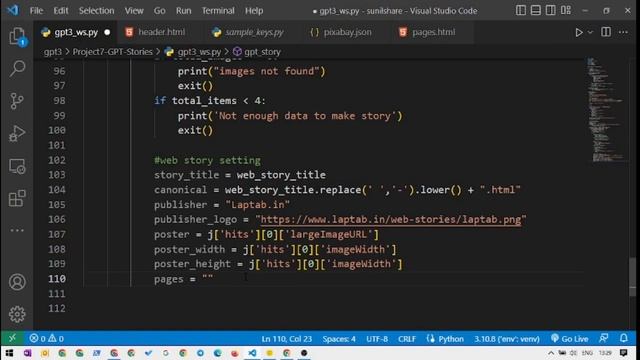This screenshot has height=360, width=640.
Task: Open the Source Control view
Action: coord(17,101)
